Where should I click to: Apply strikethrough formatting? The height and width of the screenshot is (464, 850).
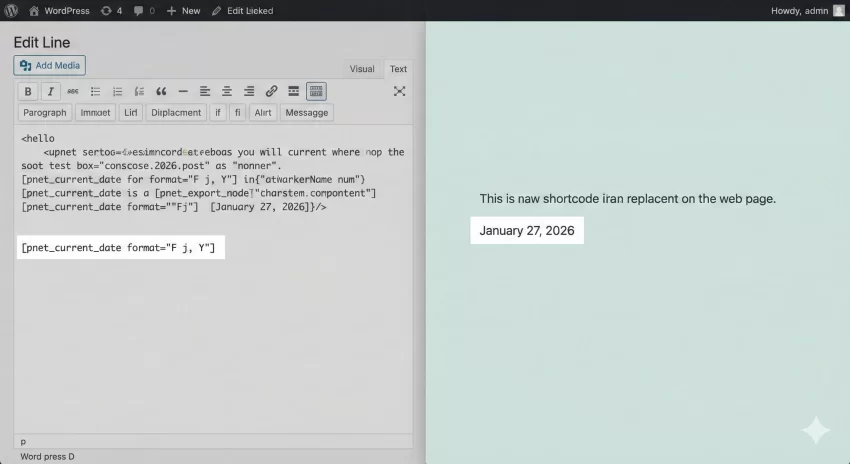[73, 92]
